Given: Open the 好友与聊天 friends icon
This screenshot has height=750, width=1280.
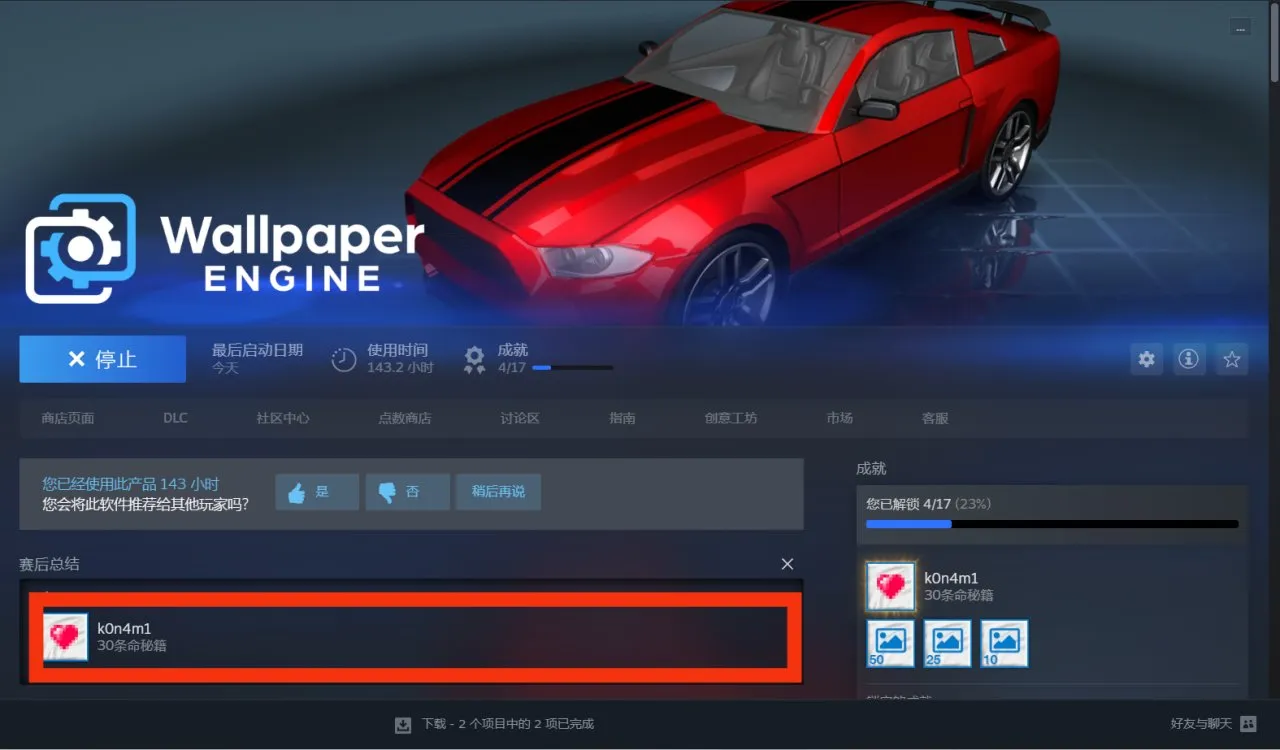Looking at the screenshot, I should click(1248, 723).
